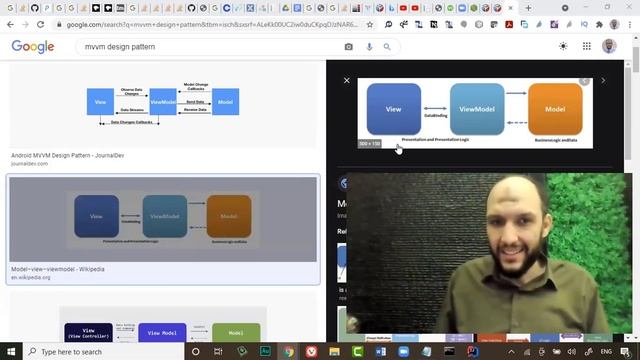Open Microsoft Word from the taskbar
640x360 pixels.
pyautogui.click(x=381, y=351)
